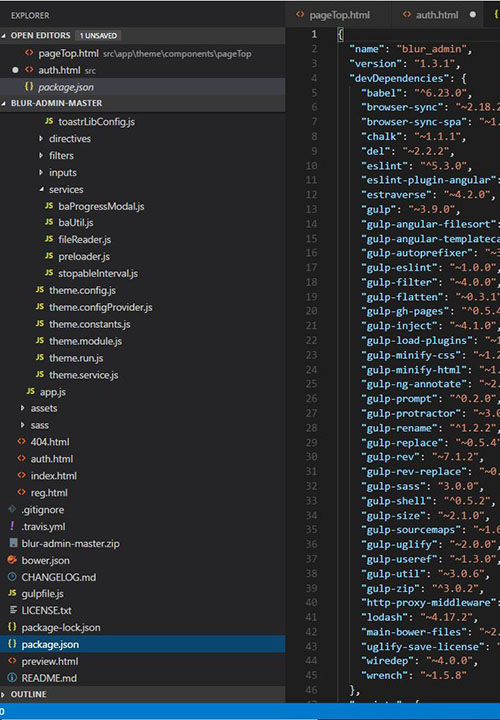This screenshot has width=500, height=720.
Task: Click the JS icon beside baUtil.js
Action: coord(49,222)
